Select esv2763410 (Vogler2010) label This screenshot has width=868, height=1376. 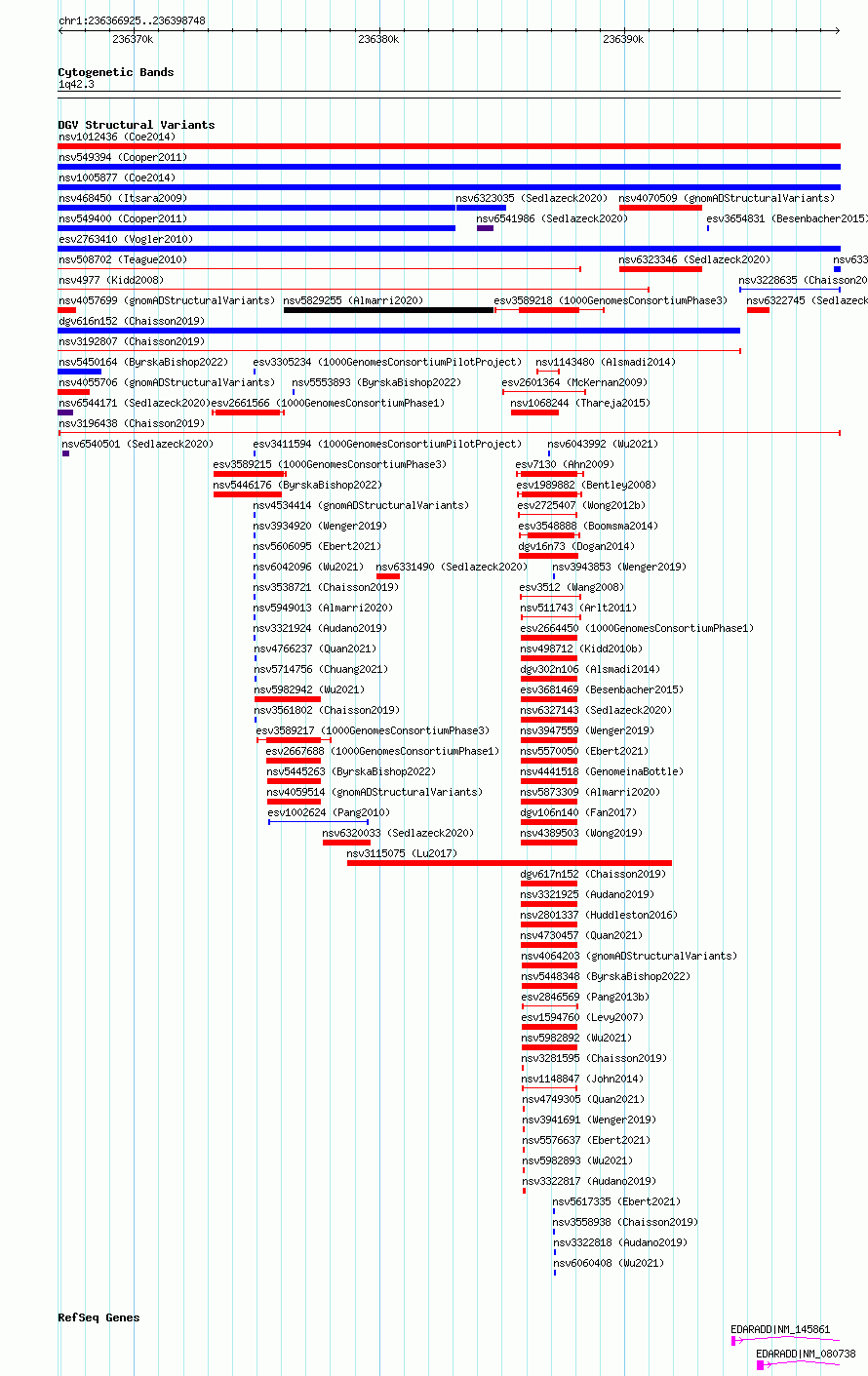pyautogui.click(x=125, y=239)
